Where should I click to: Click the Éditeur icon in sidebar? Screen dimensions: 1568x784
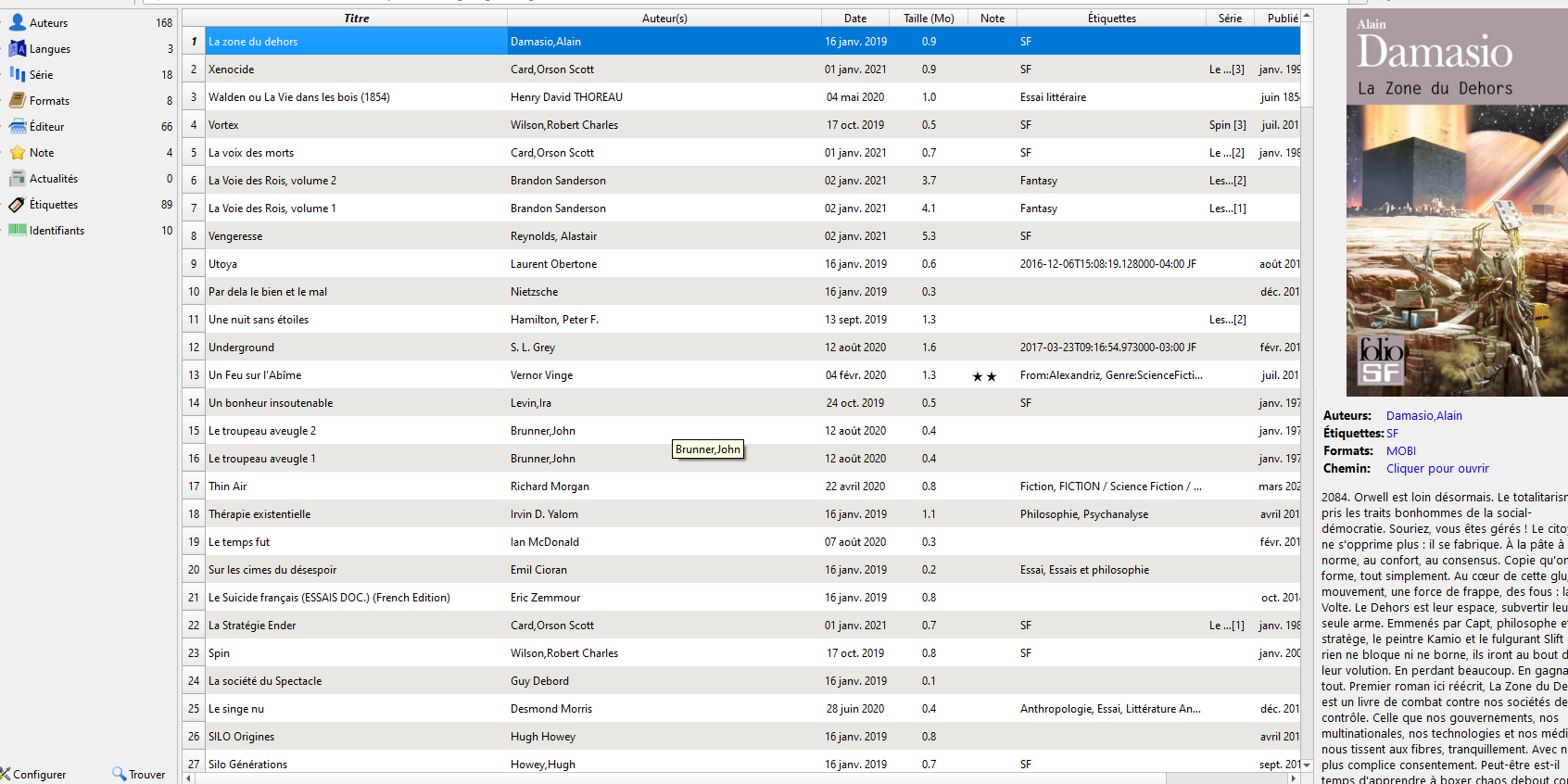tap(17, 126)
